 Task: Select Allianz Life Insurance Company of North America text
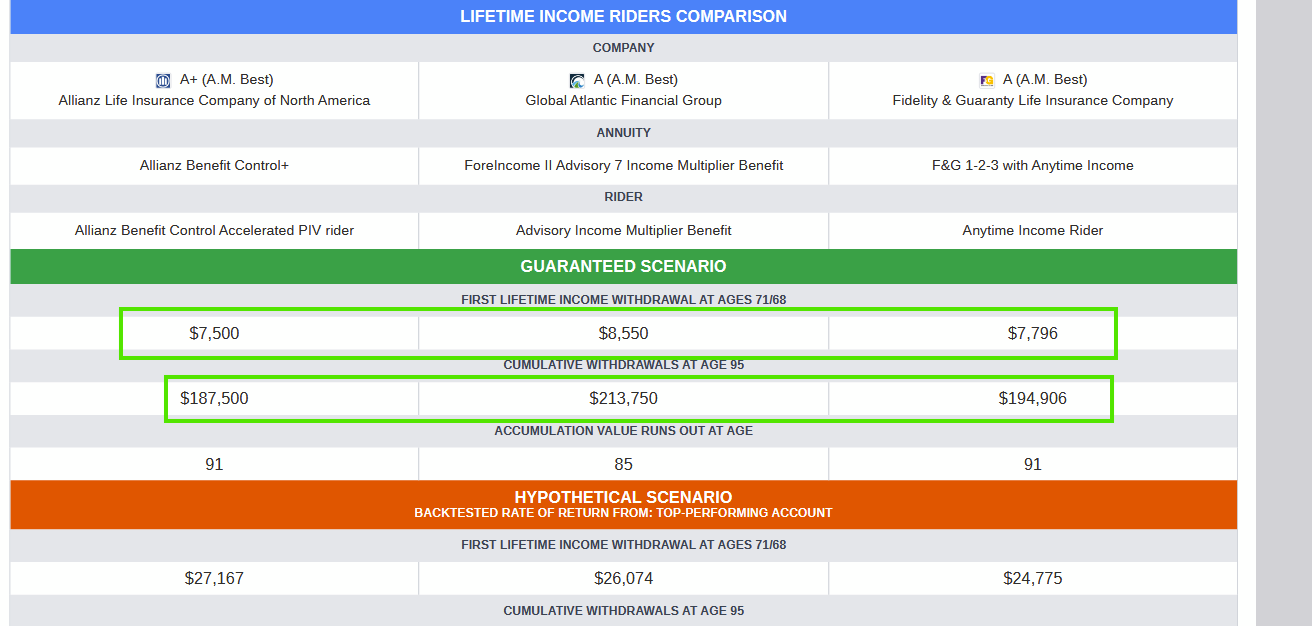coord(214,100)
